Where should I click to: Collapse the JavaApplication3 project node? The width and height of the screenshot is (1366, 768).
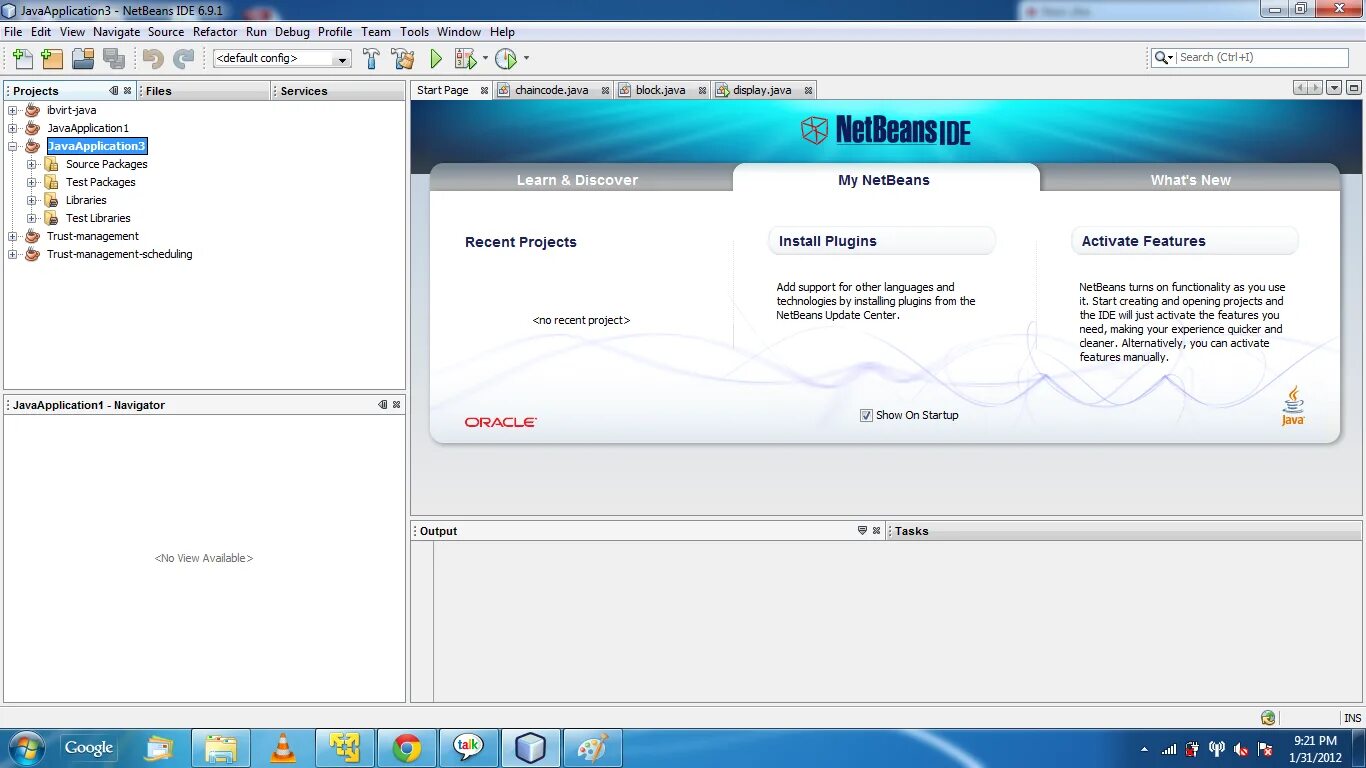[x=13, y=146]
